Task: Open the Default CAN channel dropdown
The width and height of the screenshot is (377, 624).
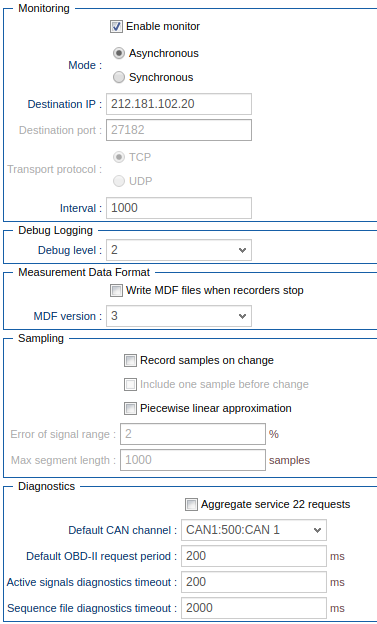Action: tap(254, 530)
